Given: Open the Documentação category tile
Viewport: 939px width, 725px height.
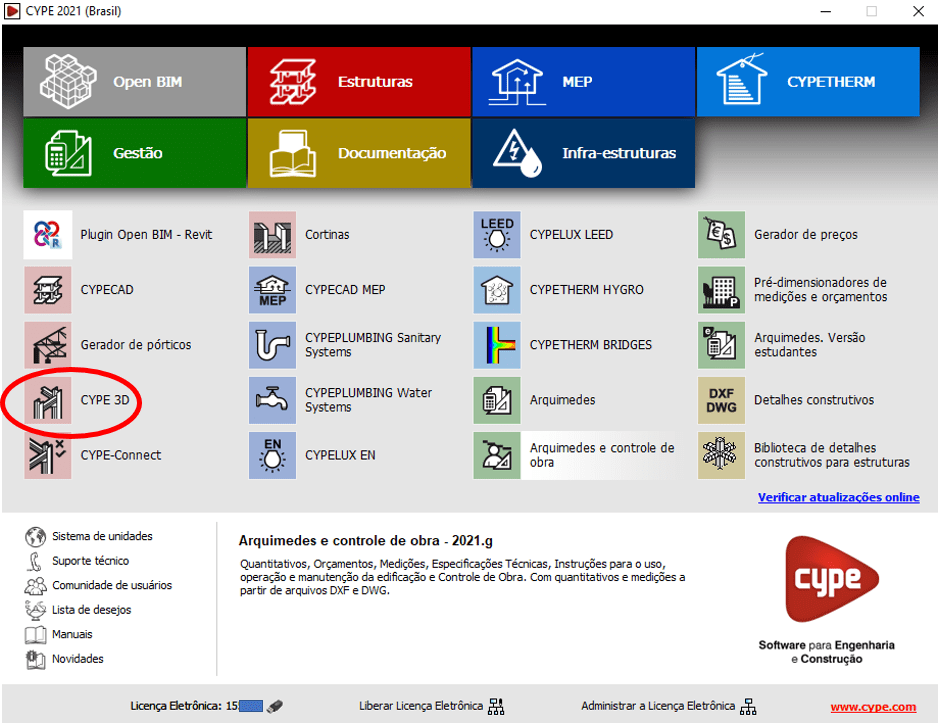Looking at the screenshot, I should (359, 153).
